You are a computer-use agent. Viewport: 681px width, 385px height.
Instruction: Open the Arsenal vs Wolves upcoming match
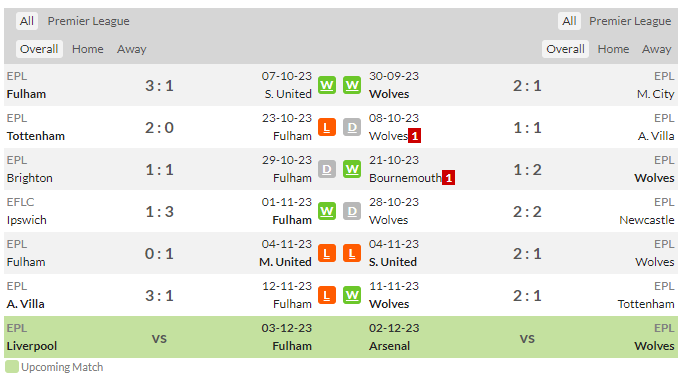click(x=522, y=337)
